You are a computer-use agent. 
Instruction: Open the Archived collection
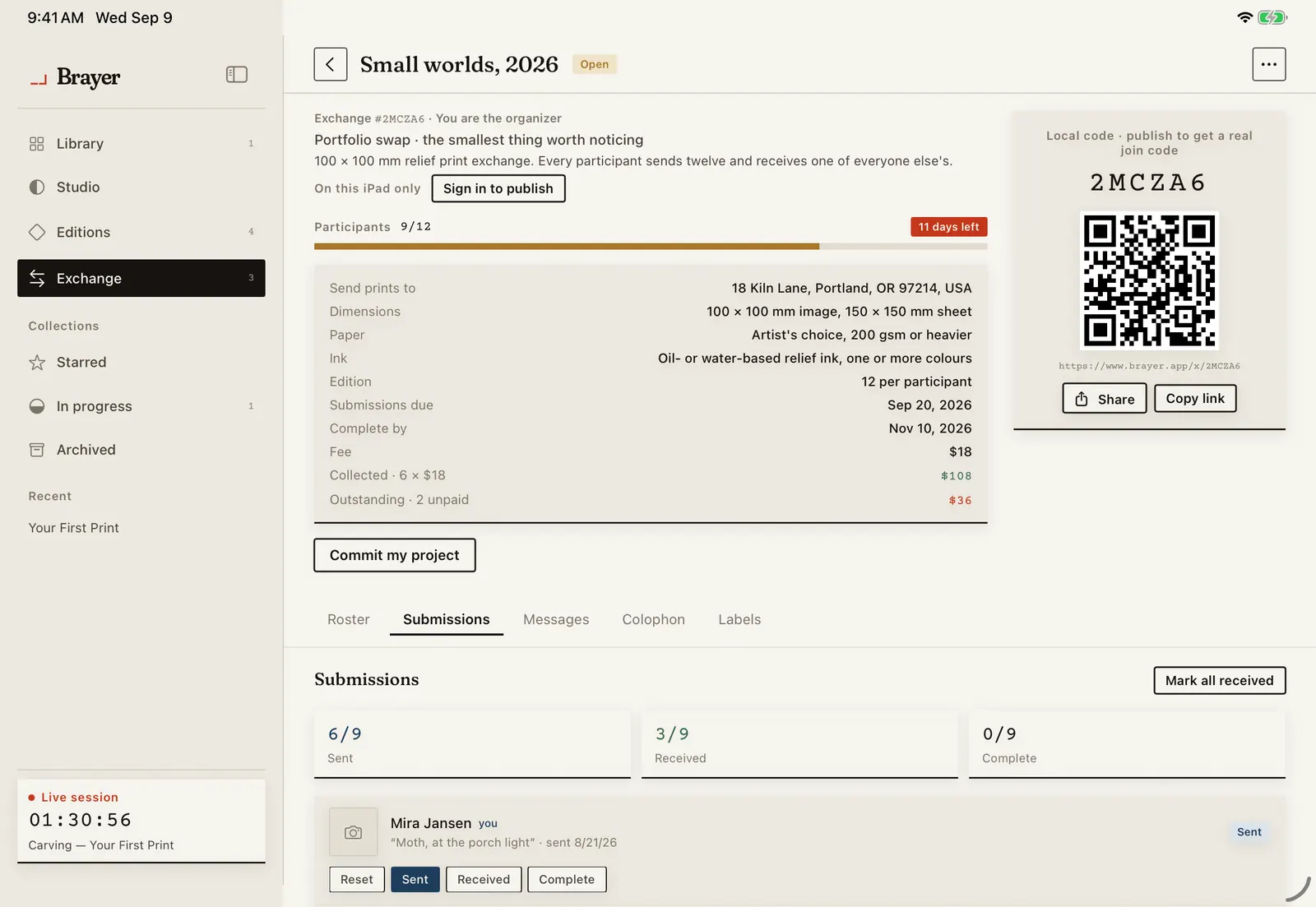click(x=141, y=450)
